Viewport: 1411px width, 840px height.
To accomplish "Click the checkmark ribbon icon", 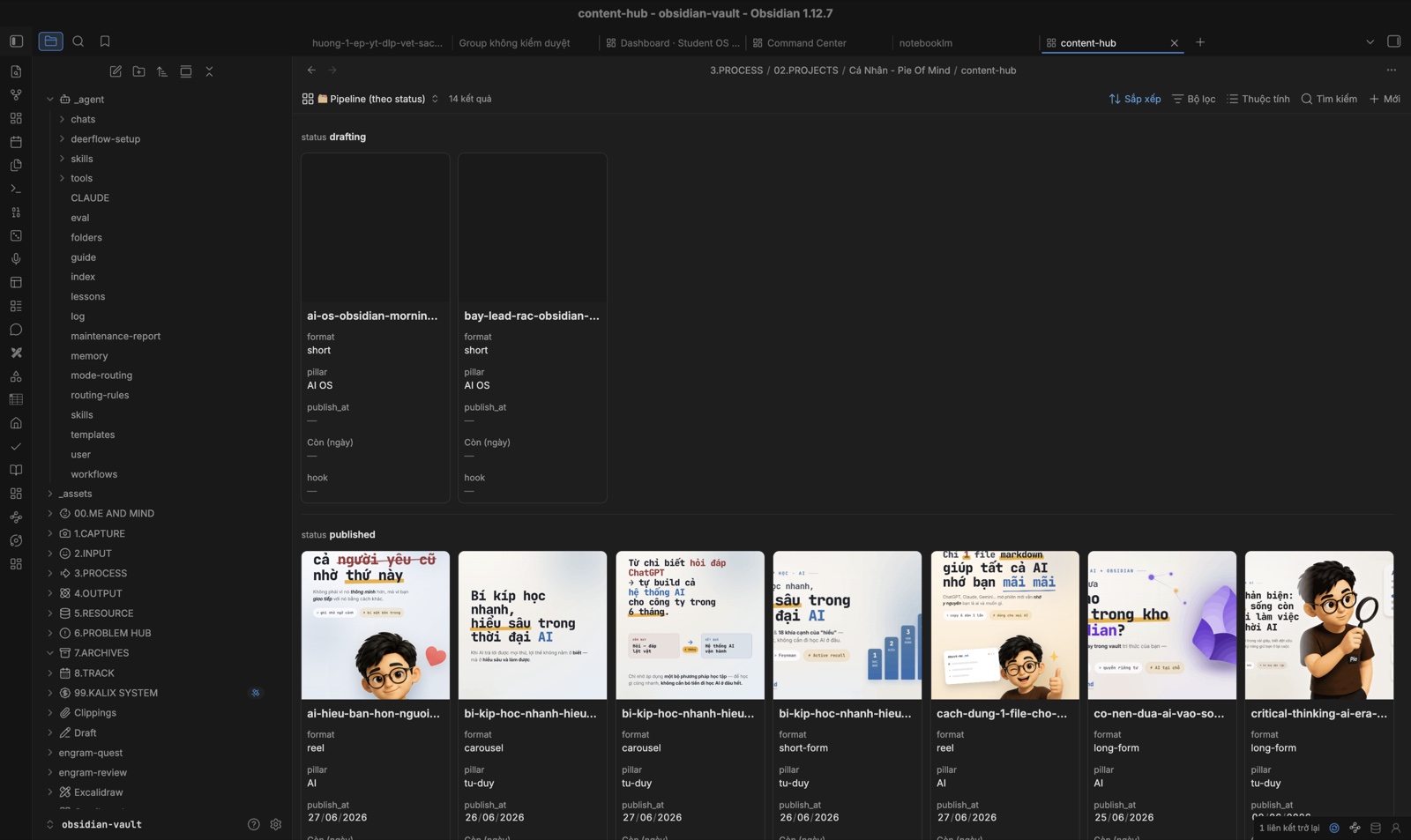I will coord(16,447).
